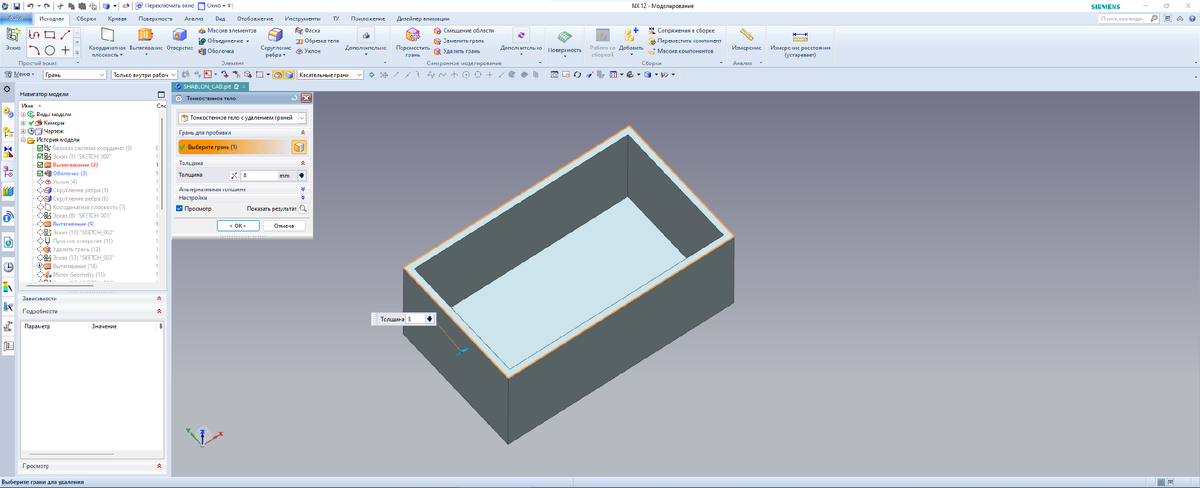Switch to the Поверхность ribbon tab
1200x488 pixels.
155,18
